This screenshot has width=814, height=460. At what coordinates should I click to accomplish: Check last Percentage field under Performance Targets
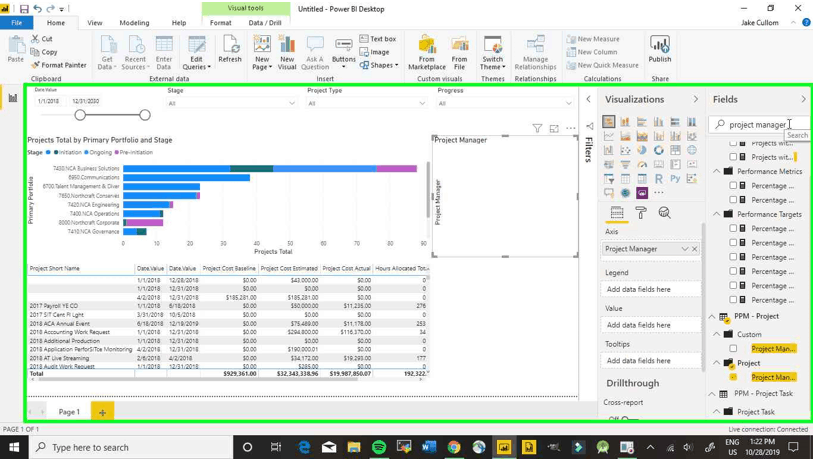click(733, 300)
